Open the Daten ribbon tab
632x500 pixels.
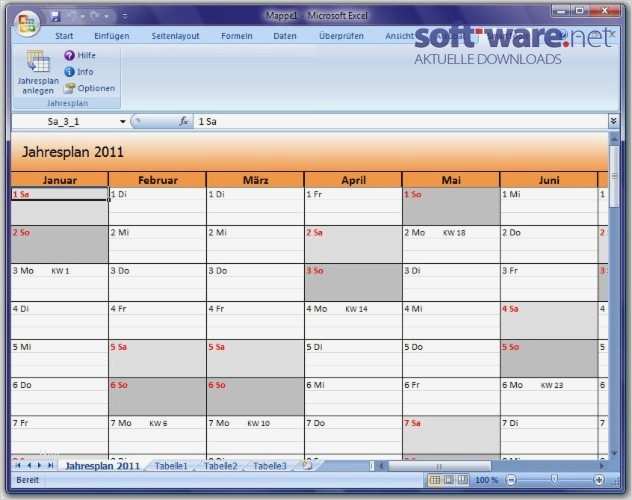285,36
